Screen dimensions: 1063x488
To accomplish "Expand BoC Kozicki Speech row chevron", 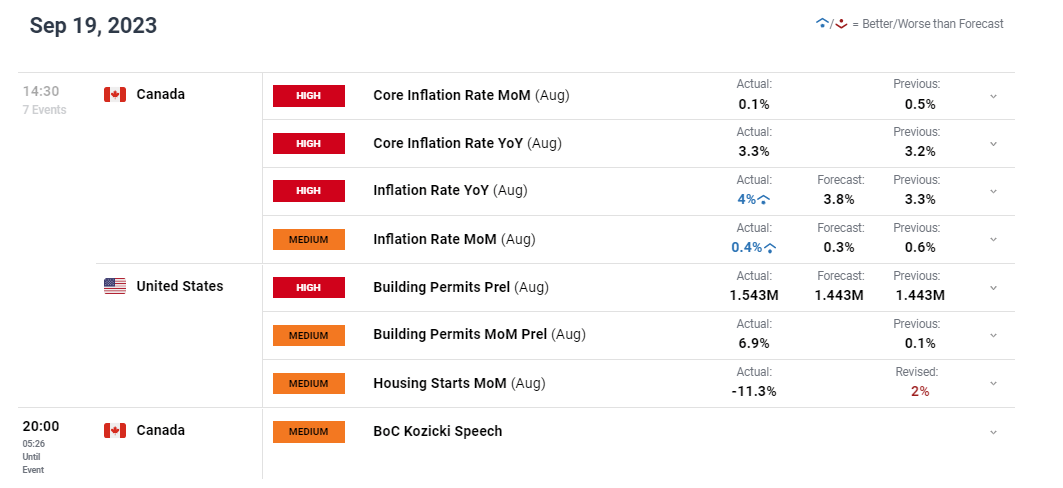I will point(993,432).
